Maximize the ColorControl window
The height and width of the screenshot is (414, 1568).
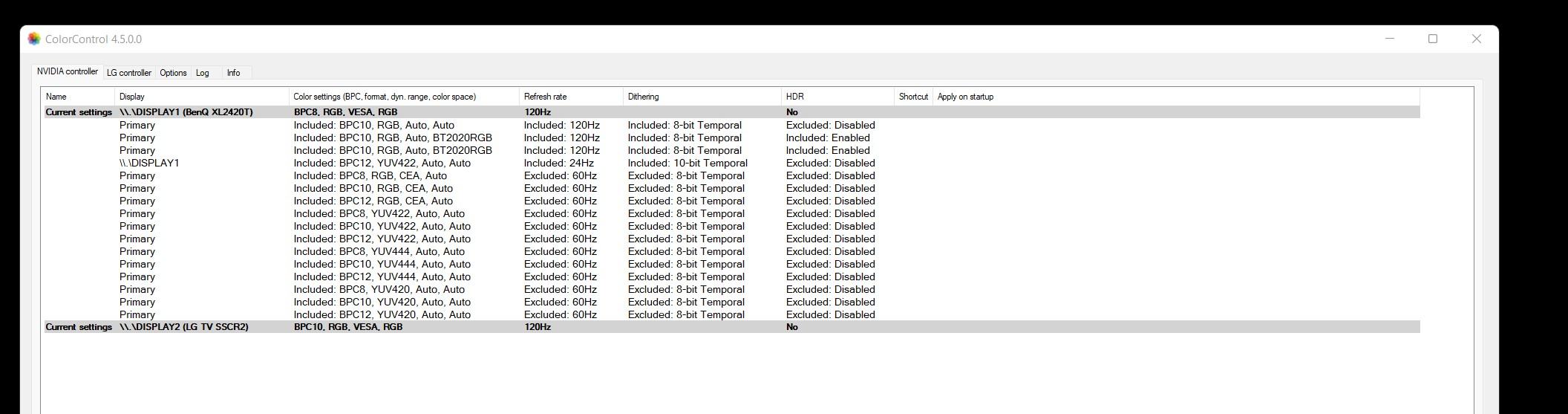[1433, 39]
